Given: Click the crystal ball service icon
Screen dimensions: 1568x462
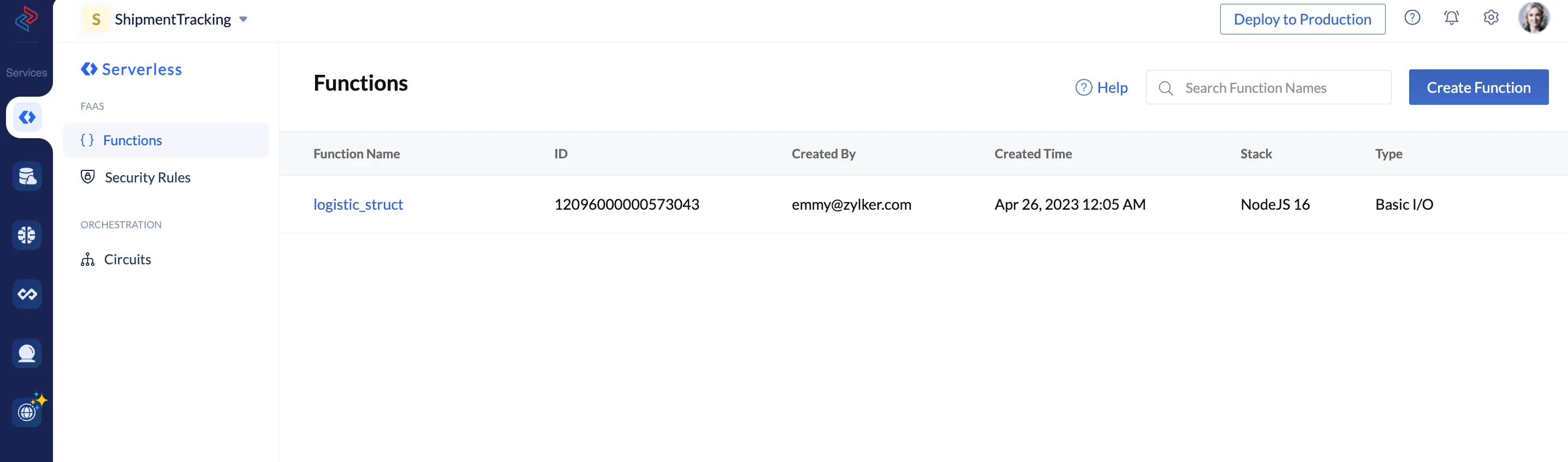Looking at the screenshot, I should (x=27, y=353).
